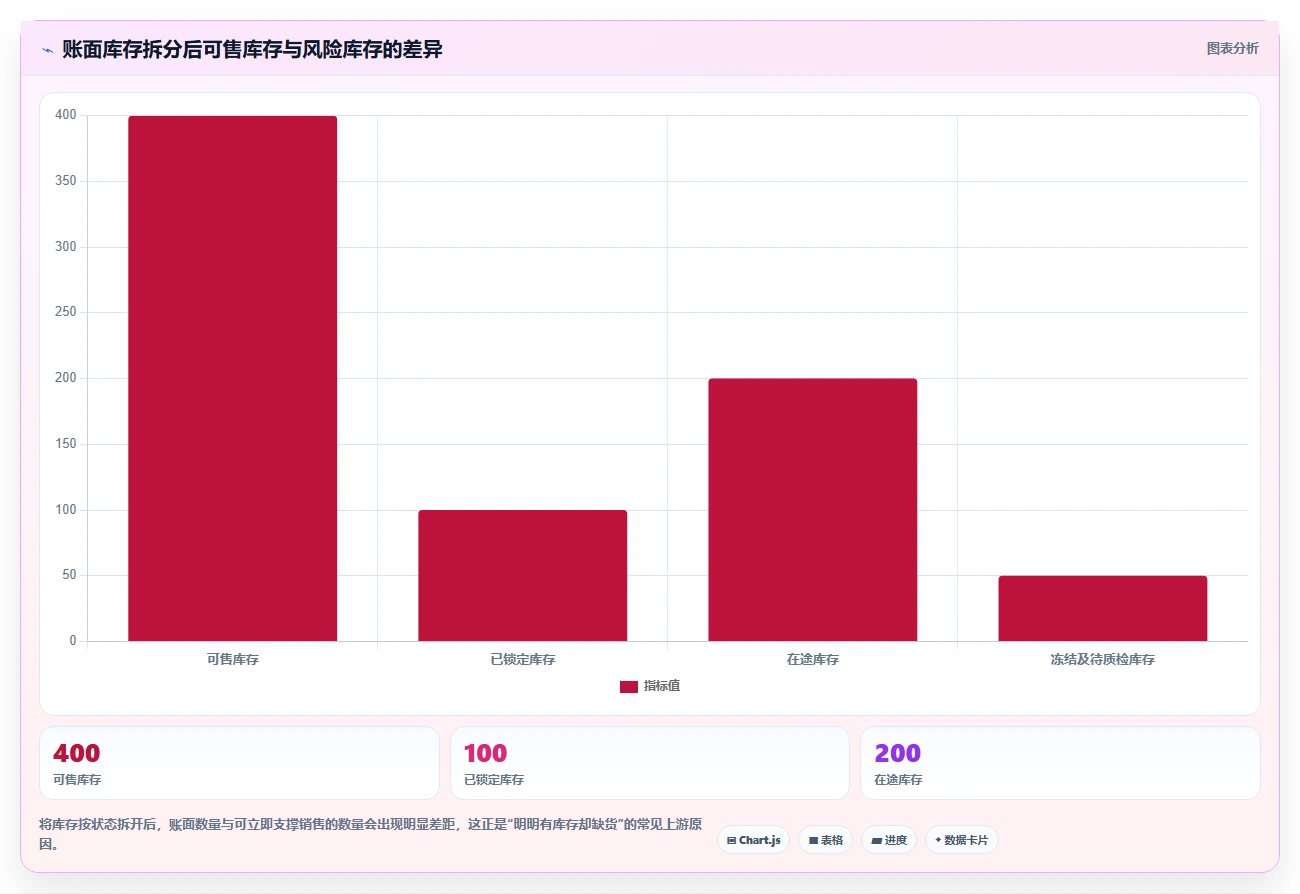Screen dimensions: 1300x894
Task: Click the 已锁定库存 x-axis label
Action: click(522, 660)
